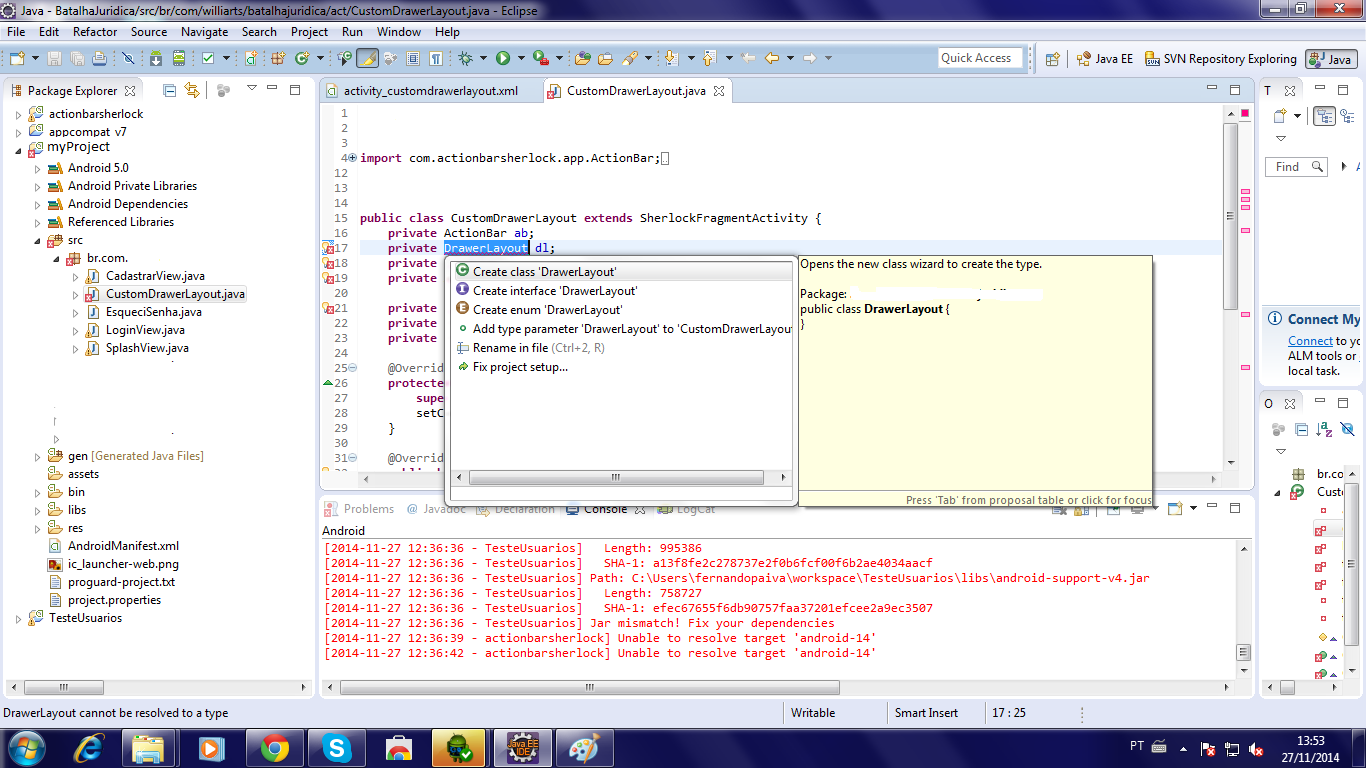Image resolution: width=1366 pixels, height=768 pixels.
Task: Open the Android Virtual Device Manager
Action: pyautogui.click(x=179, y=59)
